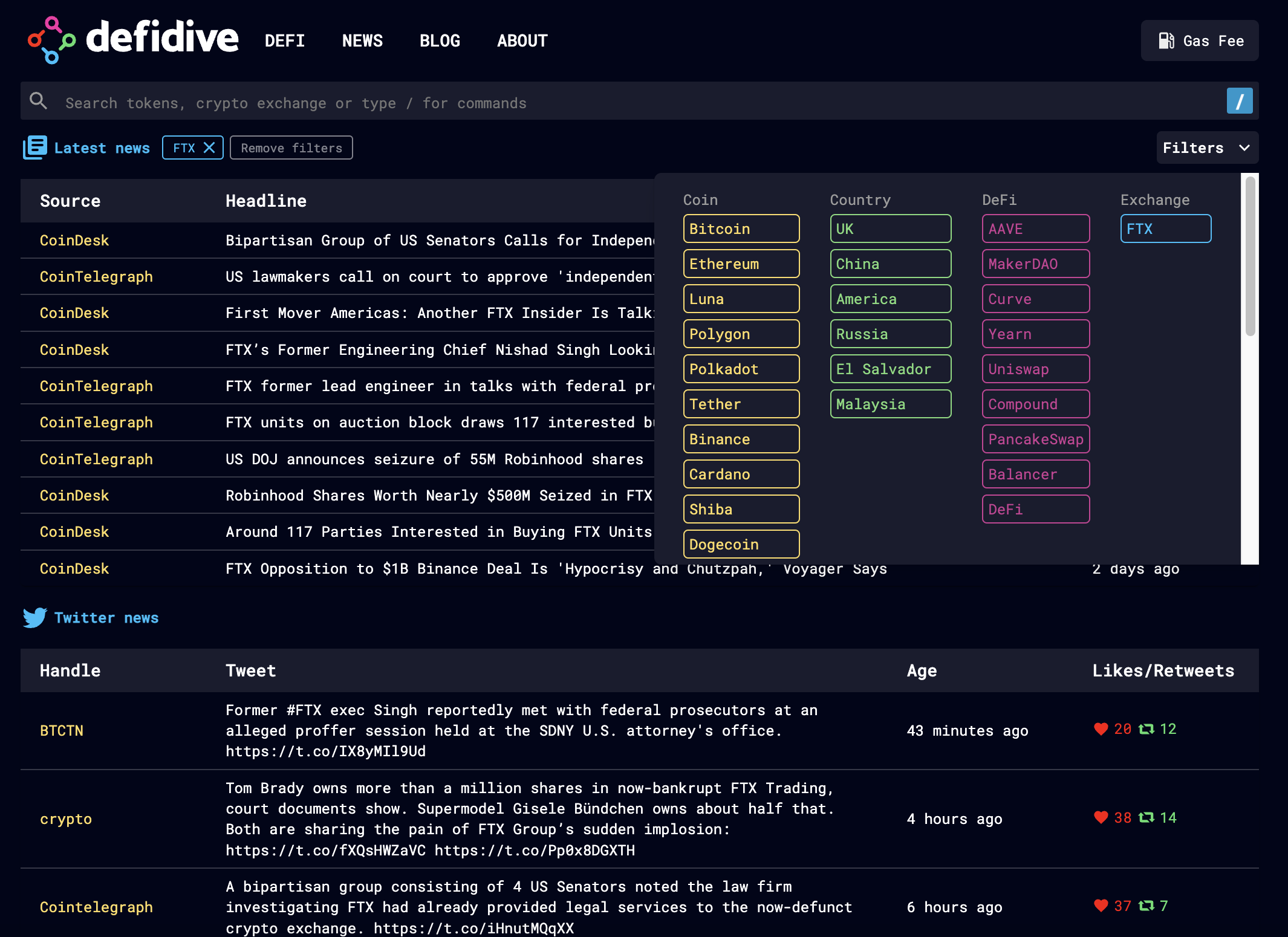Click the heart icon on BTCTN tweet
The height and width of the screenshot is (937, 1288).
(x=1101, y=729)
